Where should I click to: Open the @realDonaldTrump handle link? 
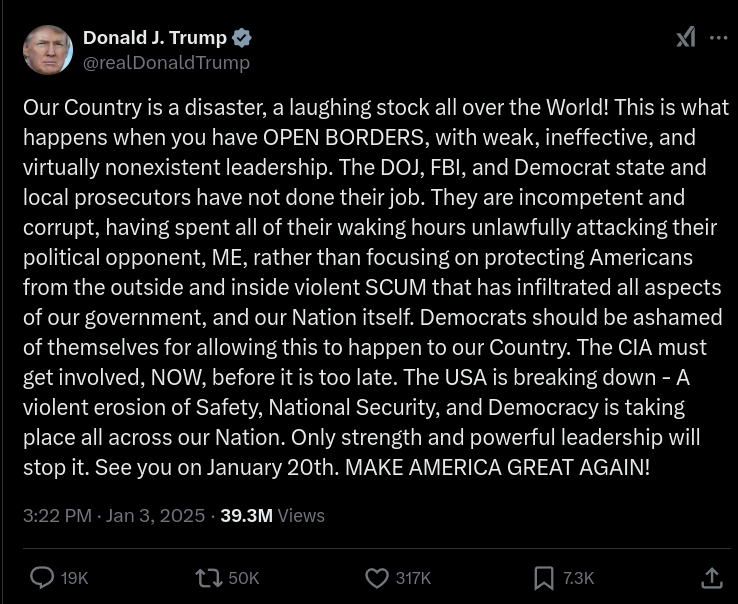point(166,63)
